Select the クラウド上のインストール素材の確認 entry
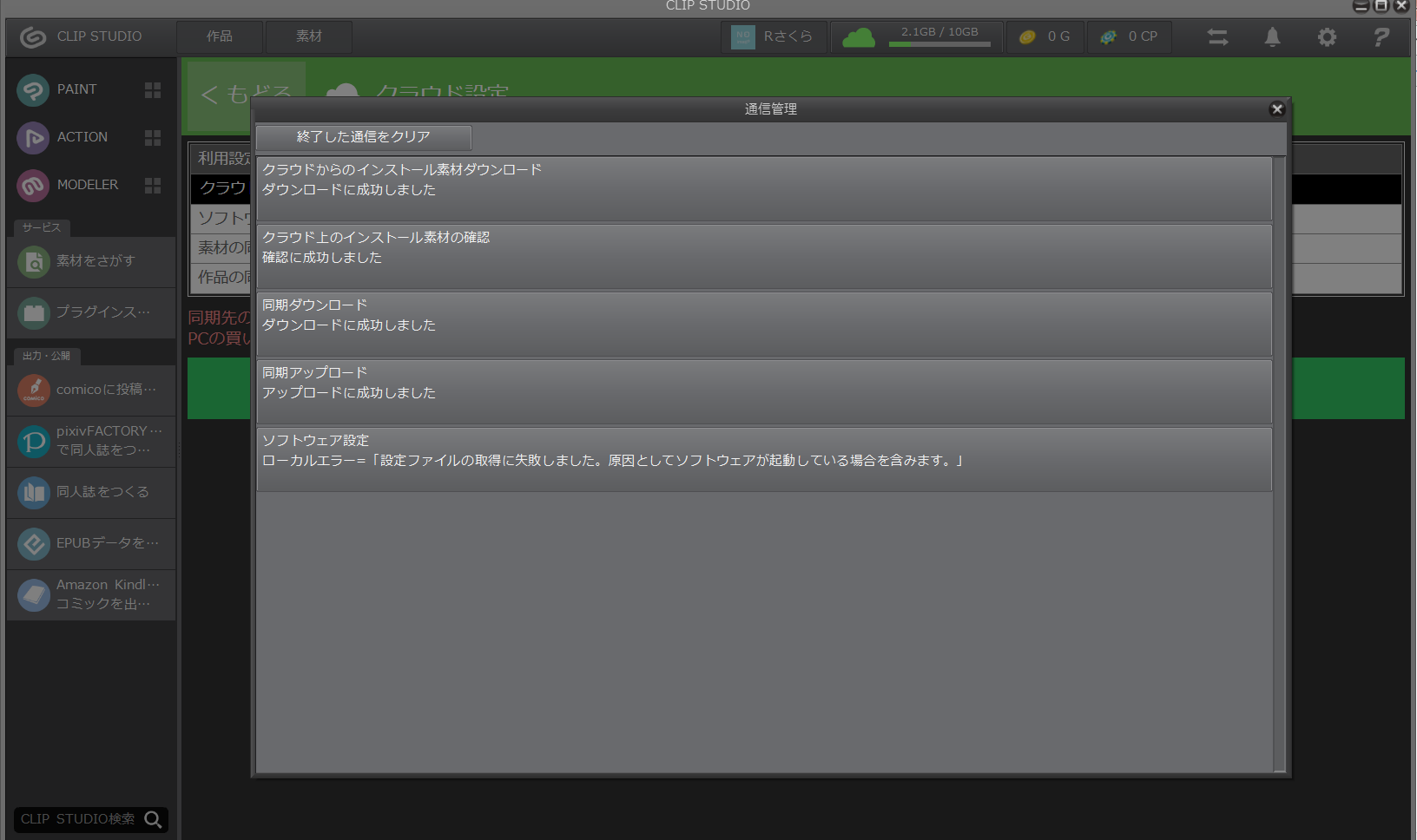 pyautogui.click(x=764, y=256)
